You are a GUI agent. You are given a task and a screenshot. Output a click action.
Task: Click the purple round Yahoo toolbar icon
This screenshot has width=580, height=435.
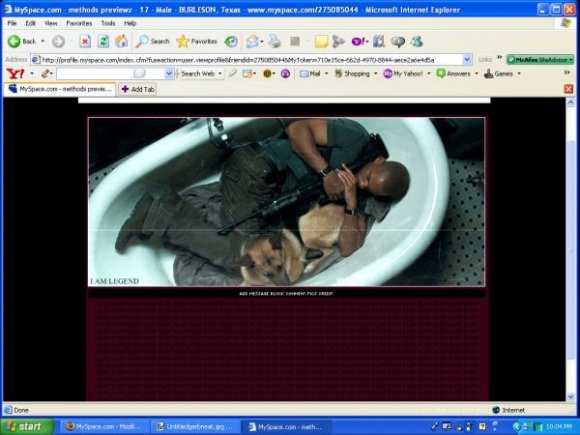click(x=285, y=74)
